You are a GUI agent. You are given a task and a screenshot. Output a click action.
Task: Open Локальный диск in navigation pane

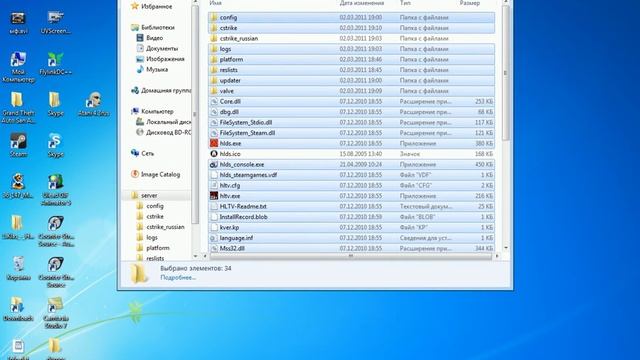tap(163, 122)
